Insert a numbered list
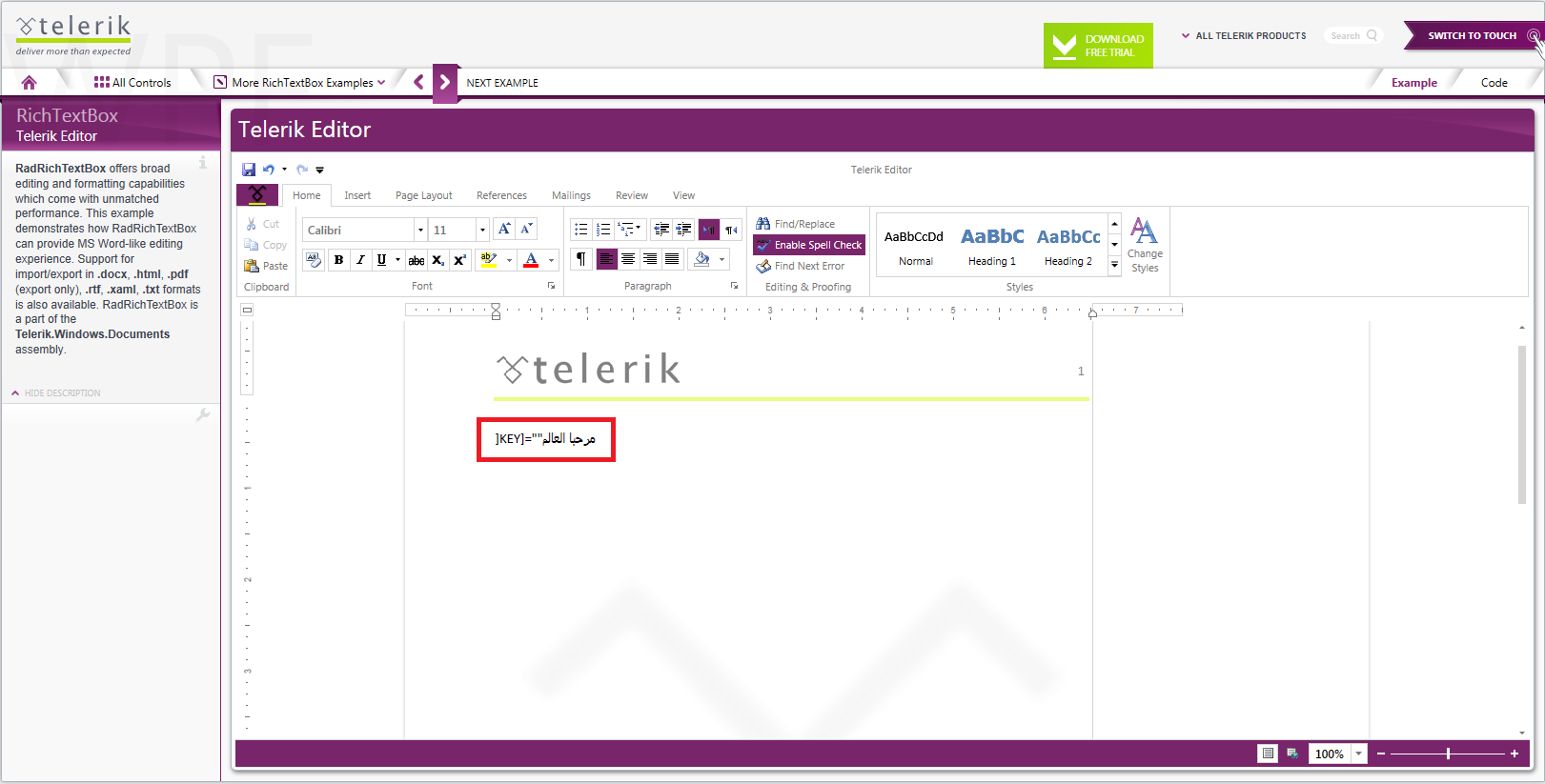The width and height of the screenshot is (1545, 784). pos(602,230)
